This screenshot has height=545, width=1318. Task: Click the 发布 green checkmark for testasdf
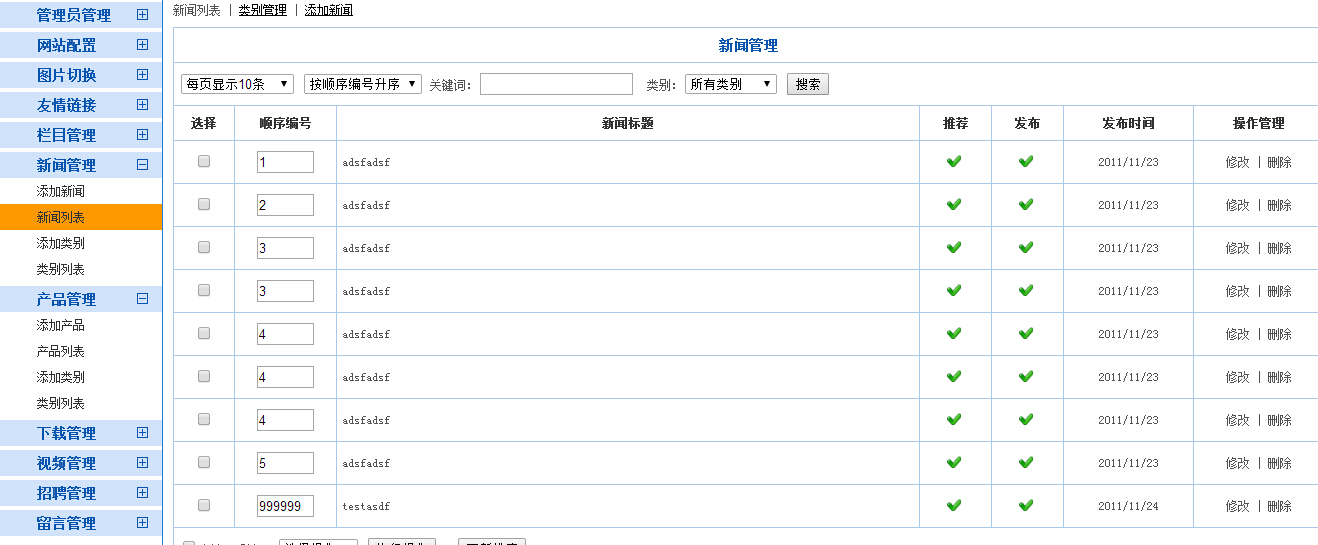point(1026,506)
